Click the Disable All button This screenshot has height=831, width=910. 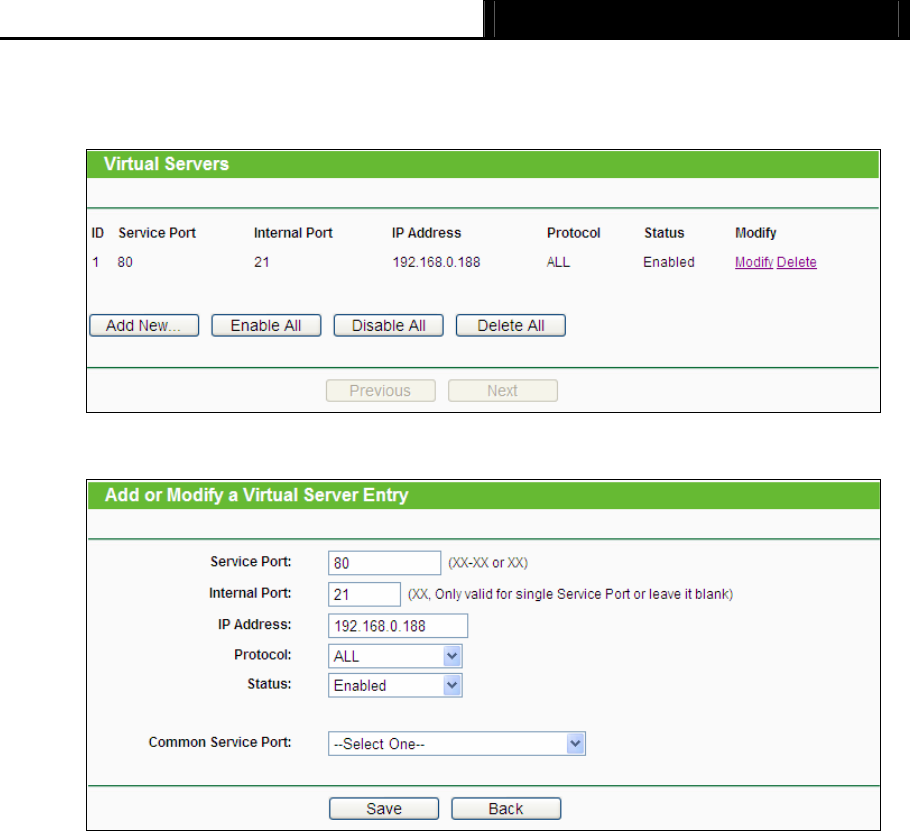[388, 326]
